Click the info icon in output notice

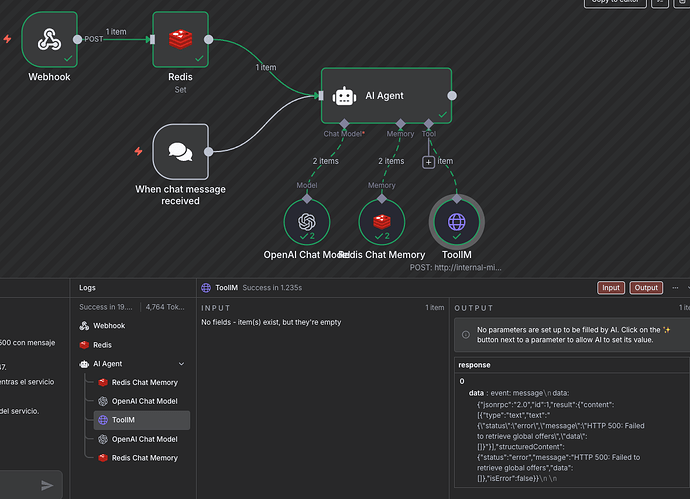[466, 335]
